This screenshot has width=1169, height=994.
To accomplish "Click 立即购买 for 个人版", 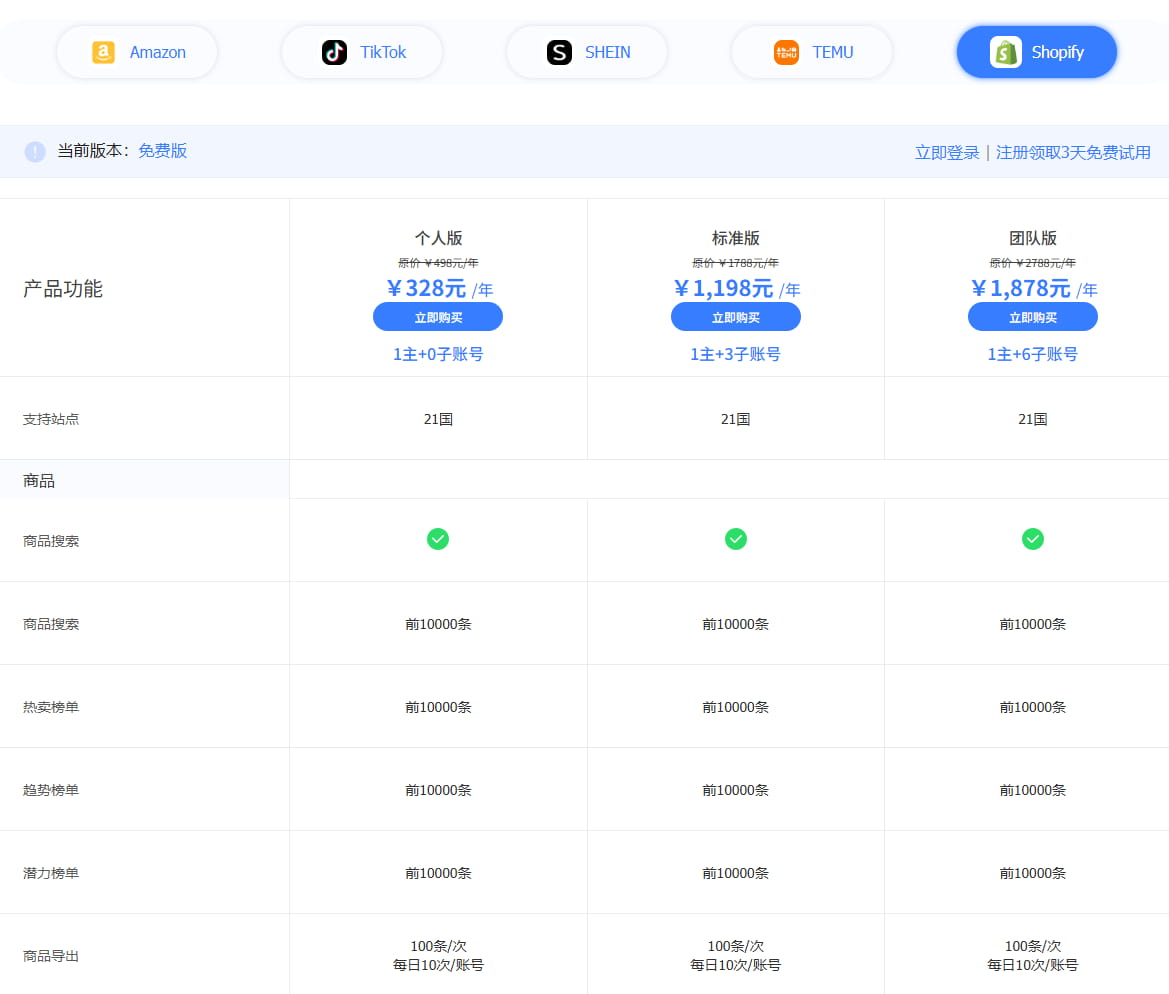I will pyautogui.click(x=438, y=317).
